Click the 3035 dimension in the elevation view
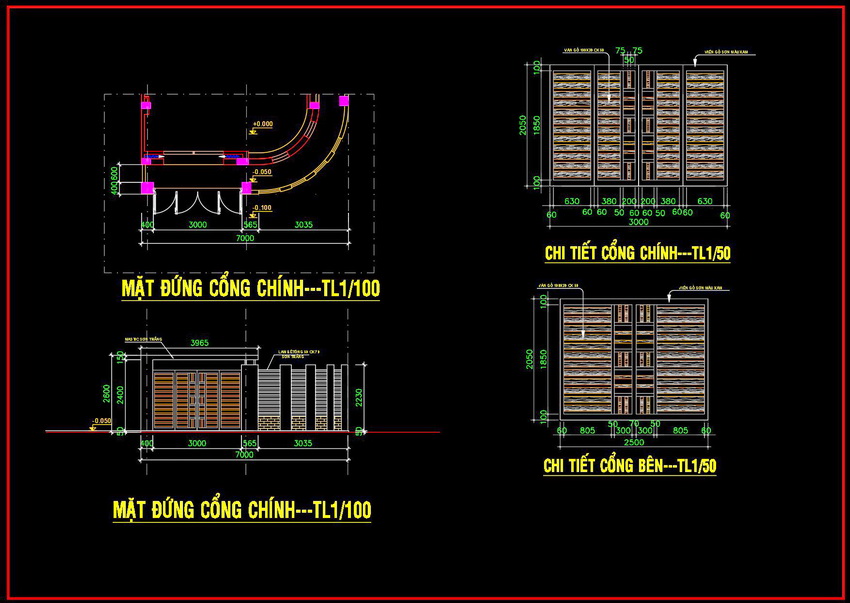The width and height of the screenshot is (850, 603). coord(302,442)
